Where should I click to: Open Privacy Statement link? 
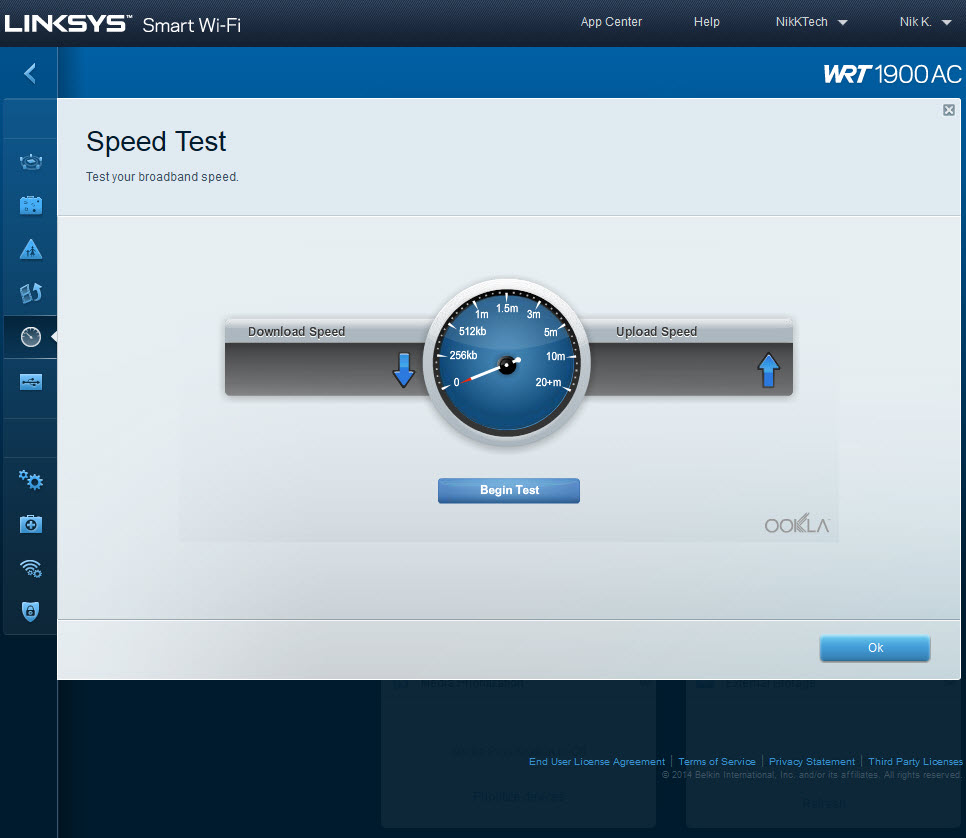tap(811, 762)
